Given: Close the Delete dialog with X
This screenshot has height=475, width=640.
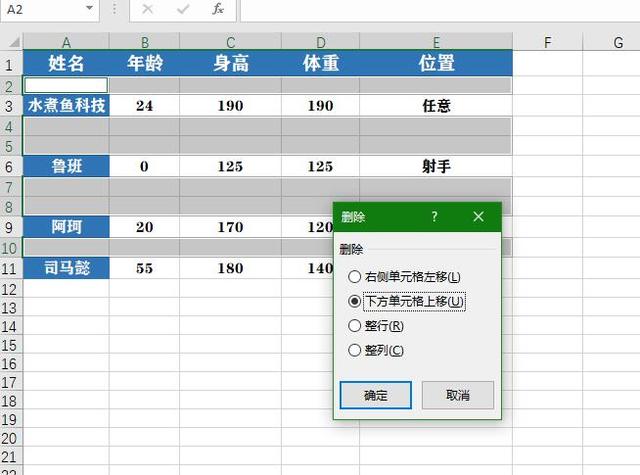Looking at the screenshot, I should pos(478,216).
